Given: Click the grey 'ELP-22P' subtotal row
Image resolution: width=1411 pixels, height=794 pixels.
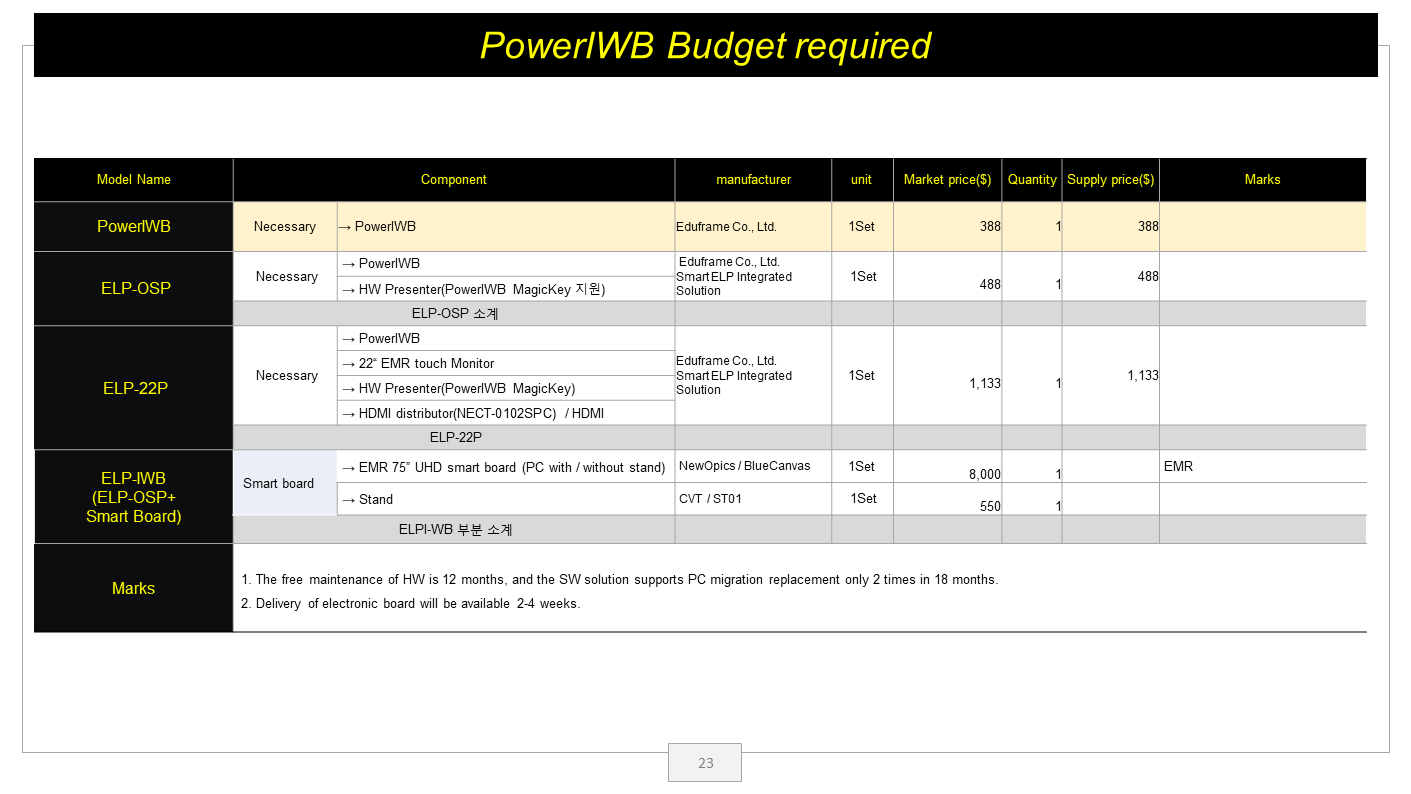Looking at the screenshot, I should [454, 437].
